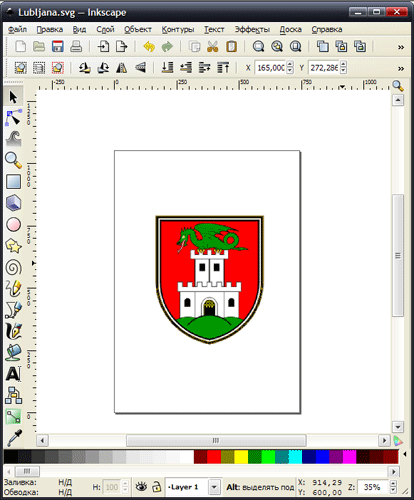This screenshot has height=500, width=414.
Task: Save the document with floppy icon
Action: tap(58, 46)
